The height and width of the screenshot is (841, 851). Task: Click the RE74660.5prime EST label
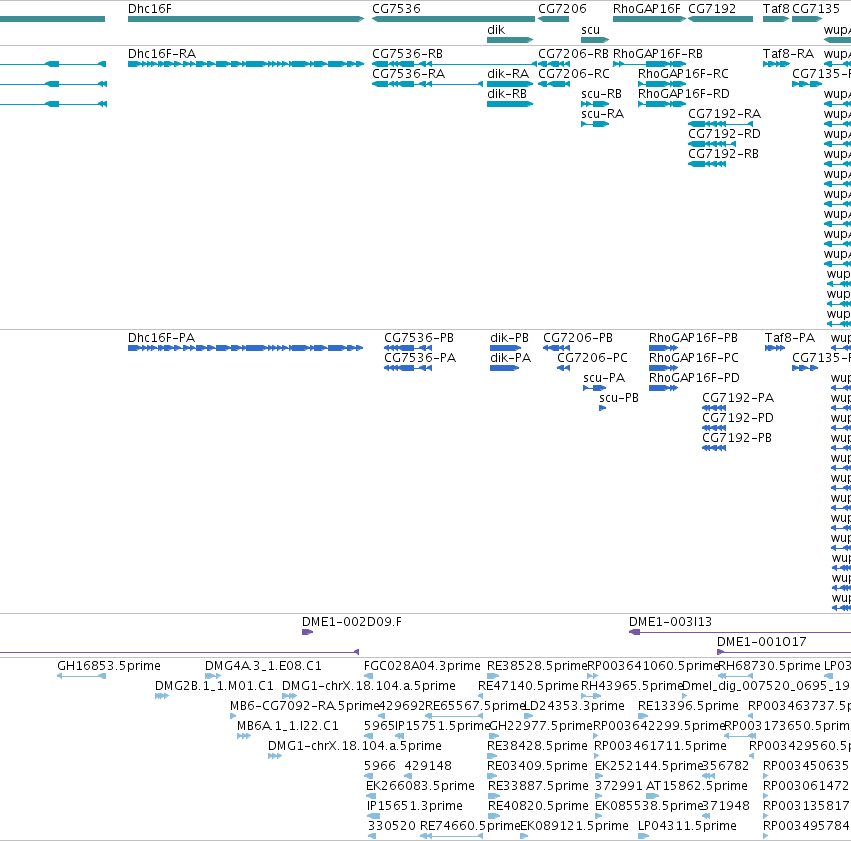tap(471, 826)
